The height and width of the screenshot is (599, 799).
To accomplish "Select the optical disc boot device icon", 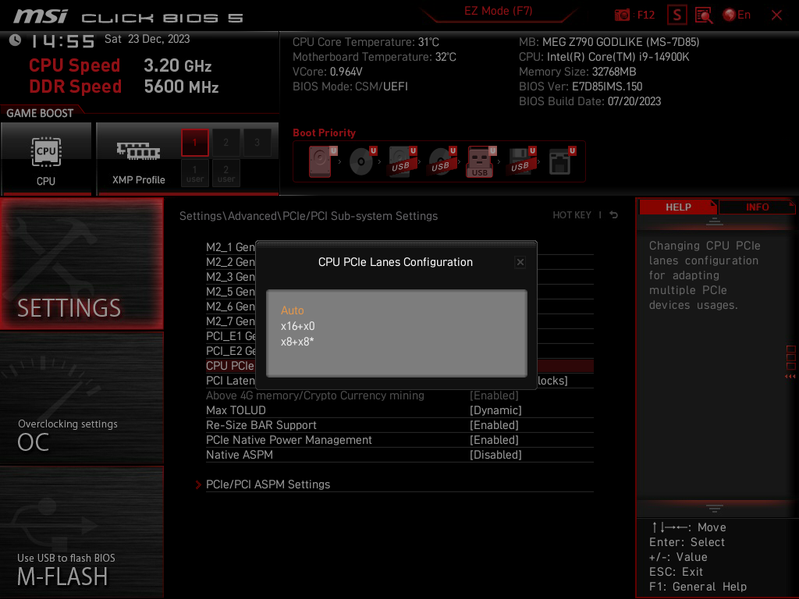I will [362, 161].
